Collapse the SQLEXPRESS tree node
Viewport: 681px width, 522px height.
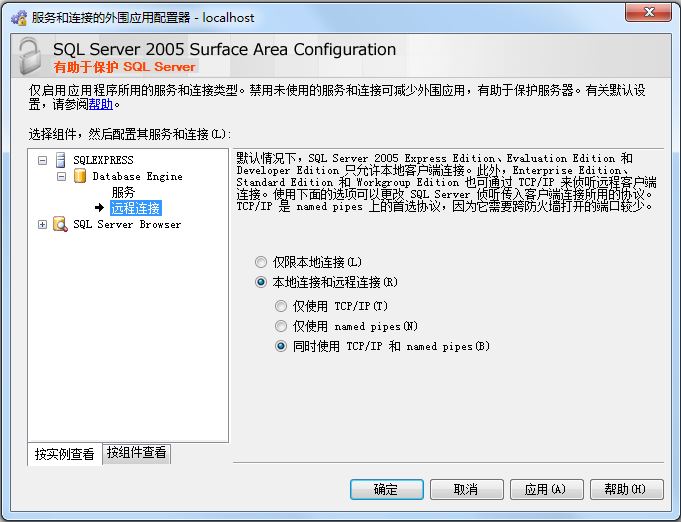(x=42, y=160)
